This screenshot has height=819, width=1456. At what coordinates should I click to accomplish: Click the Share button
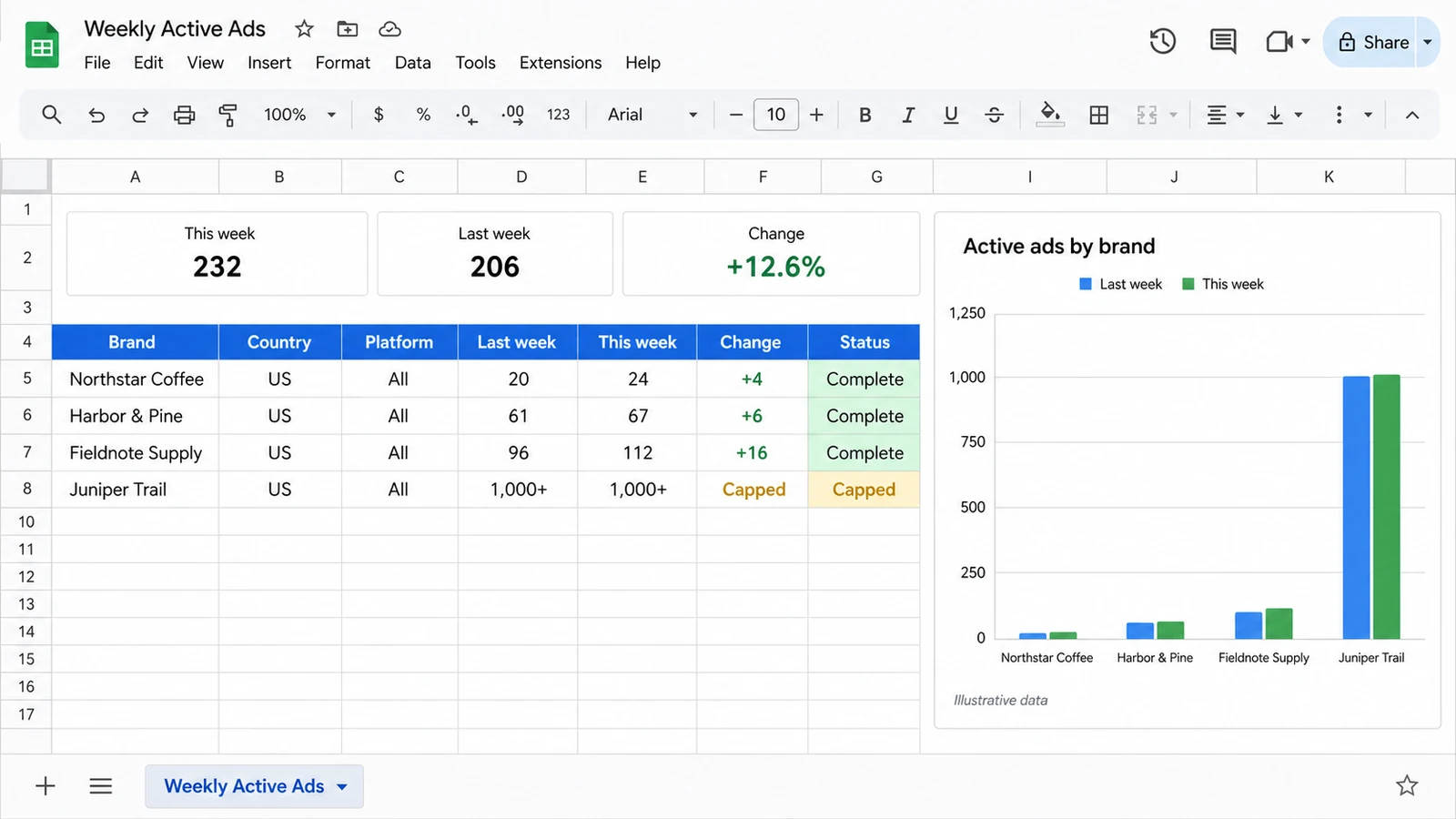tap(1373, 42)
